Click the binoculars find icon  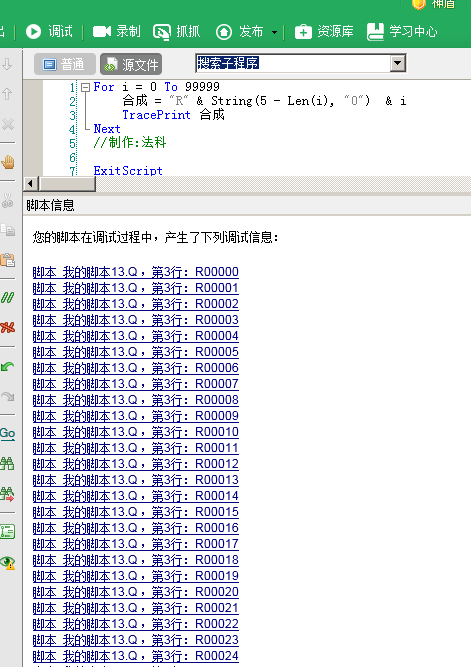pyautogui.click(x=8, y=463)
